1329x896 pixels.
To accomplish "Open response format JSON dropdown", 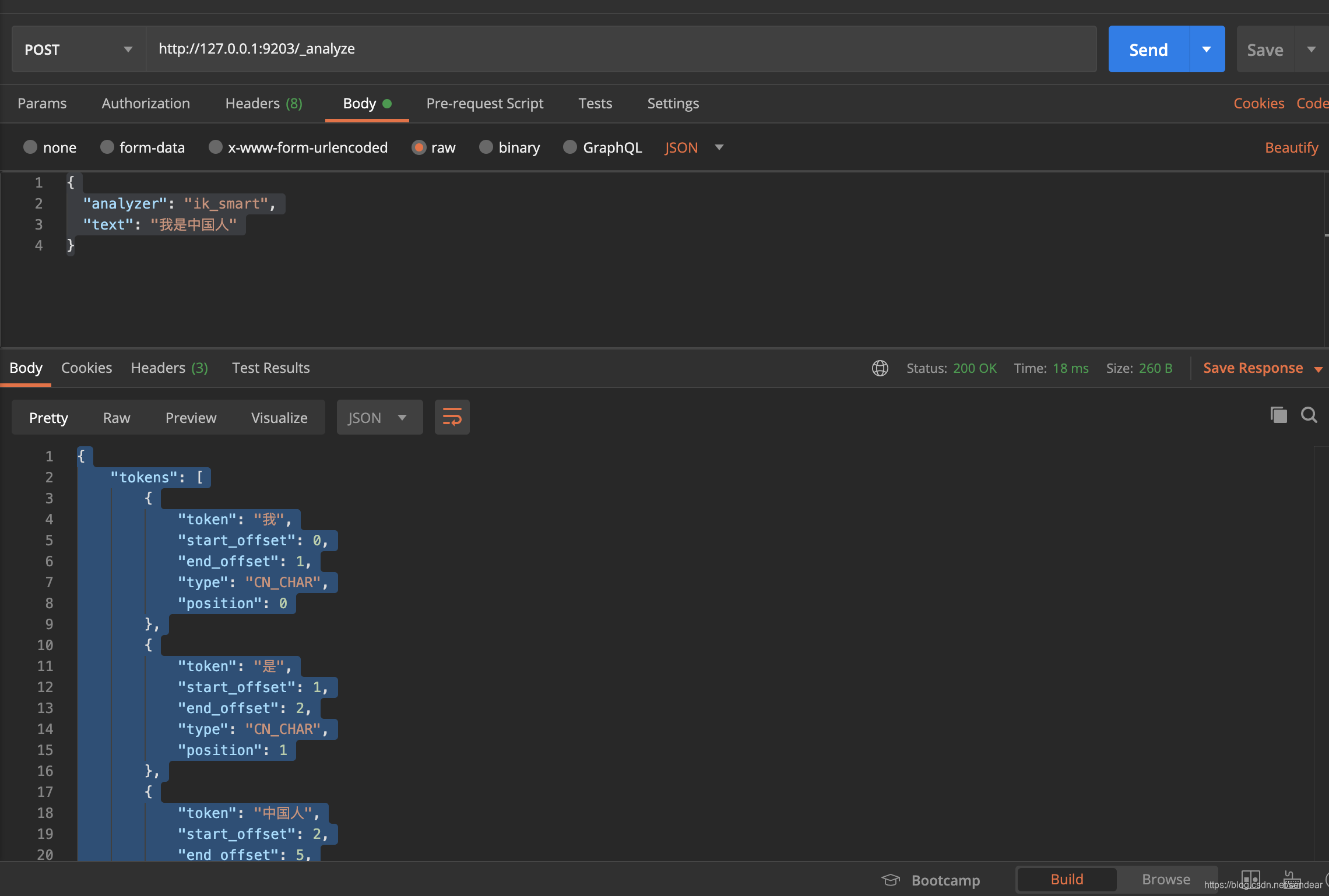I will (x=379, y=418).
